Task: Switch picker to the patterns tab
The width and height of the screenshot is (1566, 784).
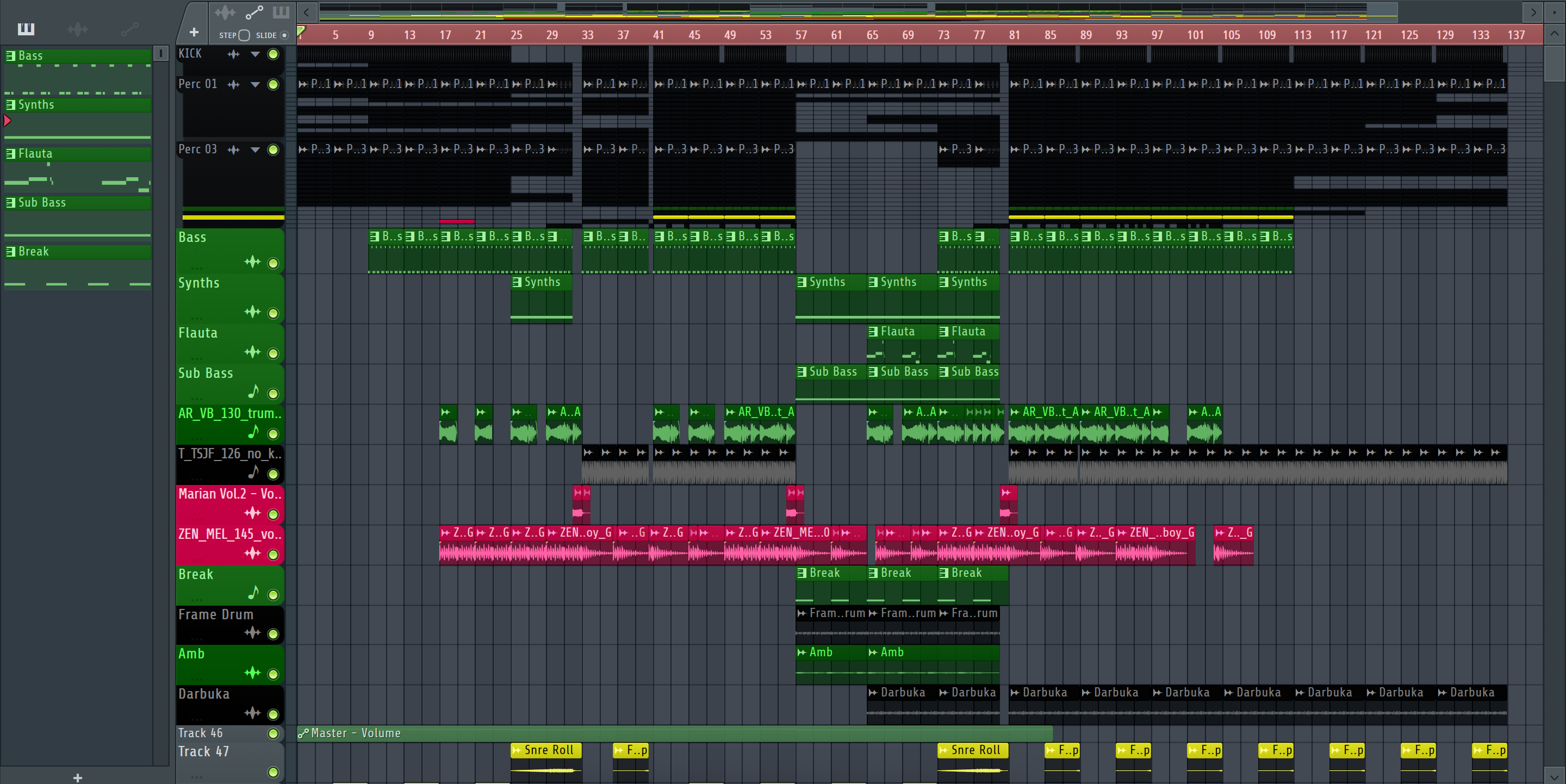Action: click(26, 29)
